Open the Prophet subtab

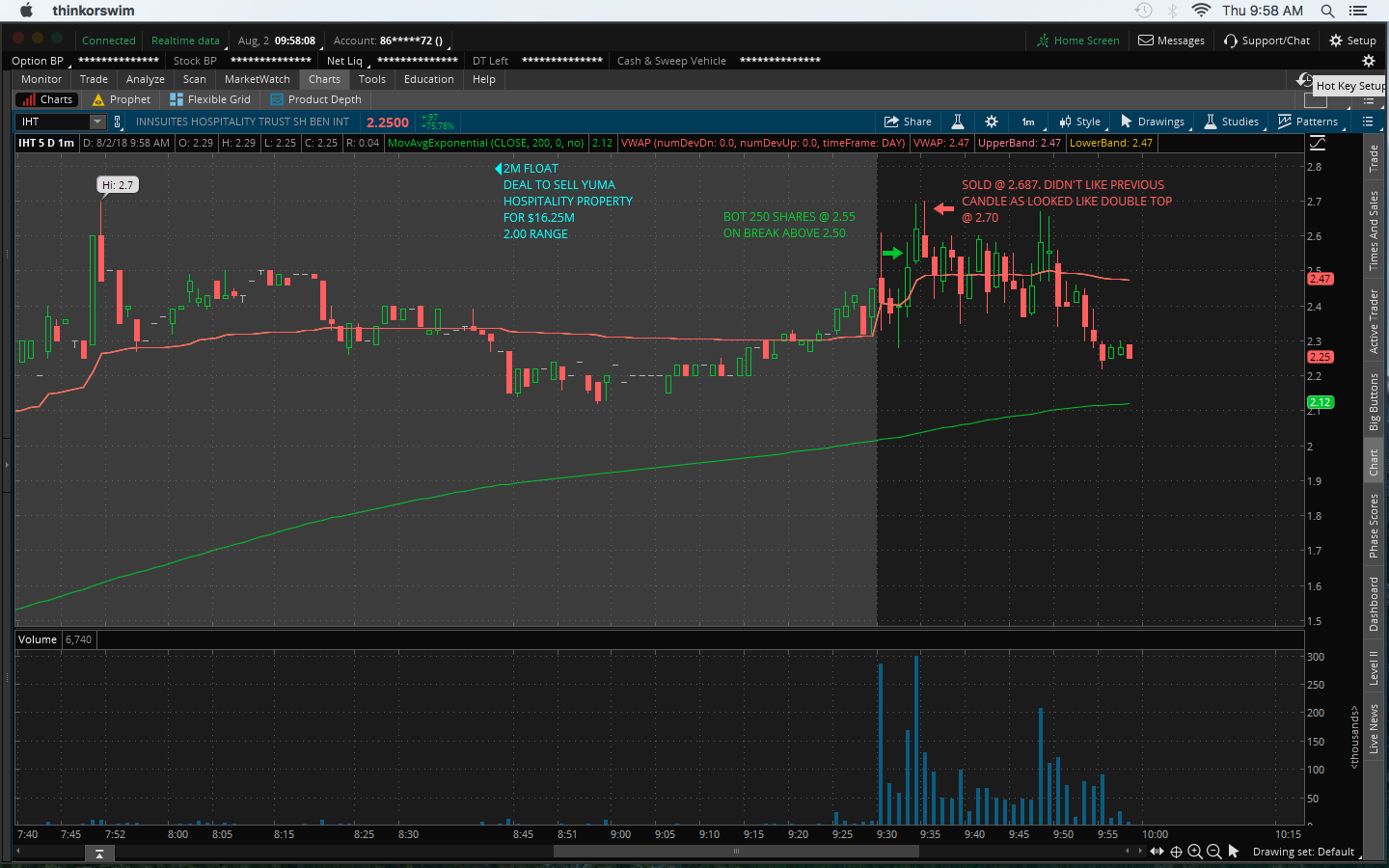[122, 99]
